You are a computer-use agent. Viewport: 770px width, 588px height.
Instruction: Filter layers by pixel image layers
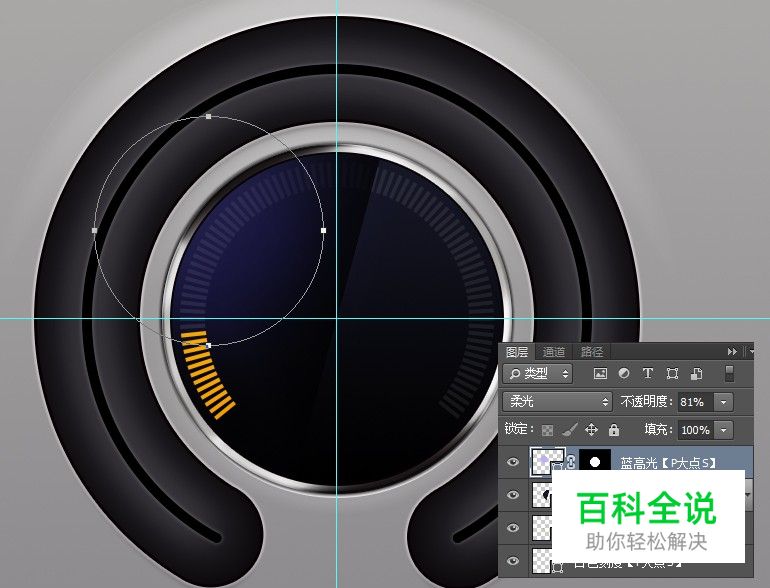point(600,374)
